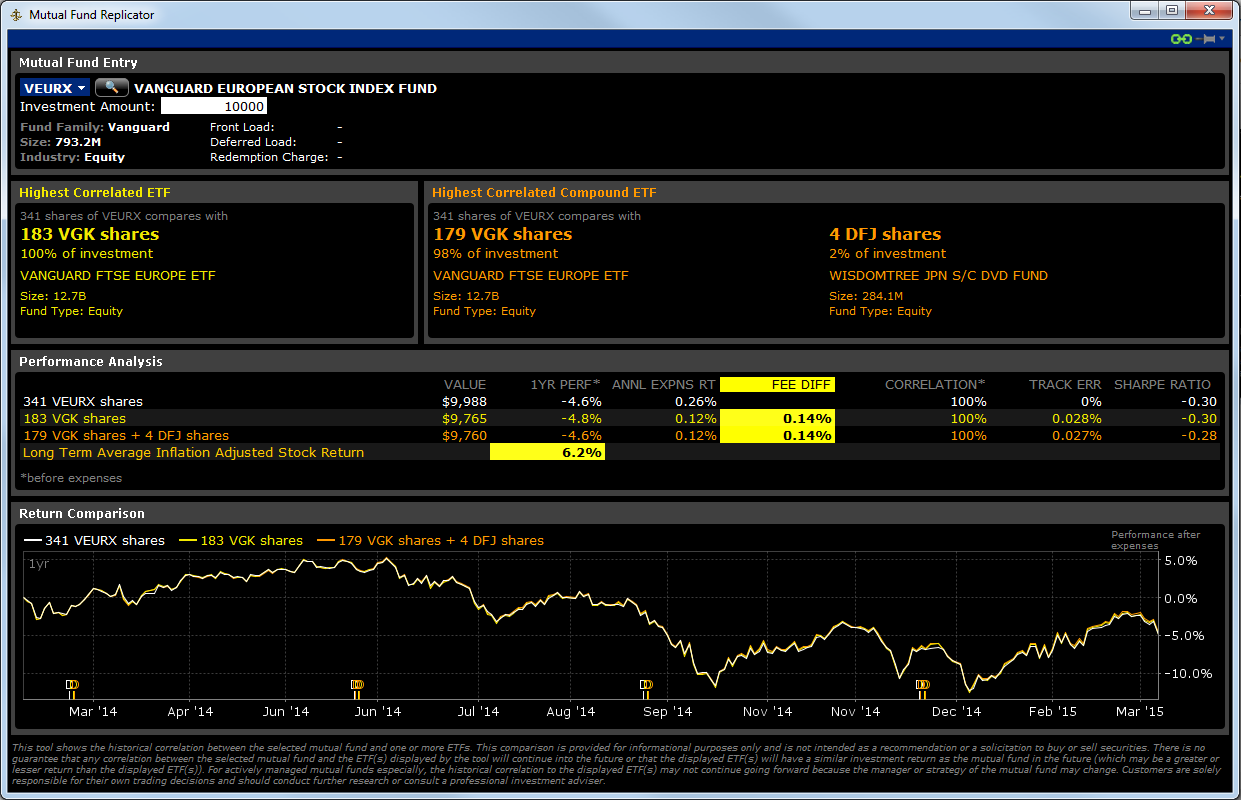The width and height of the screenshot is (1241, 800).
Task: Click the -0.28 Sharpe ratio cell
Action: 1199,435
